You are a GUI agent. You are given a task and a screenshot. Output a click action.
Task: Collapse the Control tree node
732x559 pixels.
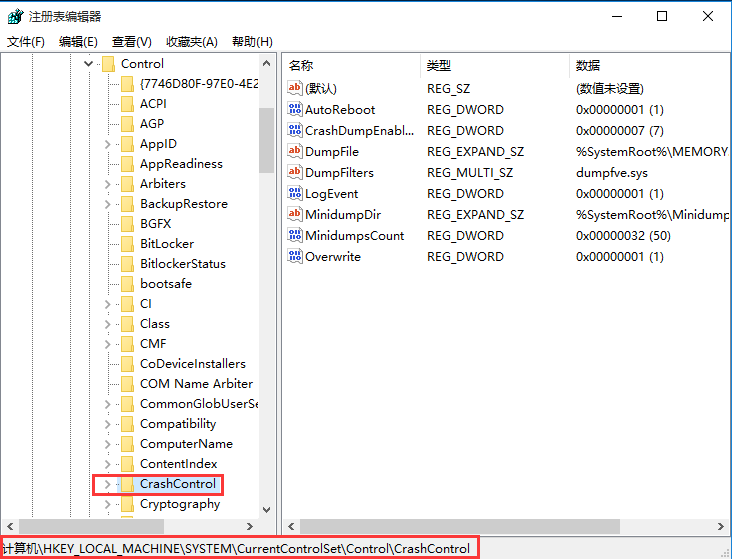click(x=88, y=64)
